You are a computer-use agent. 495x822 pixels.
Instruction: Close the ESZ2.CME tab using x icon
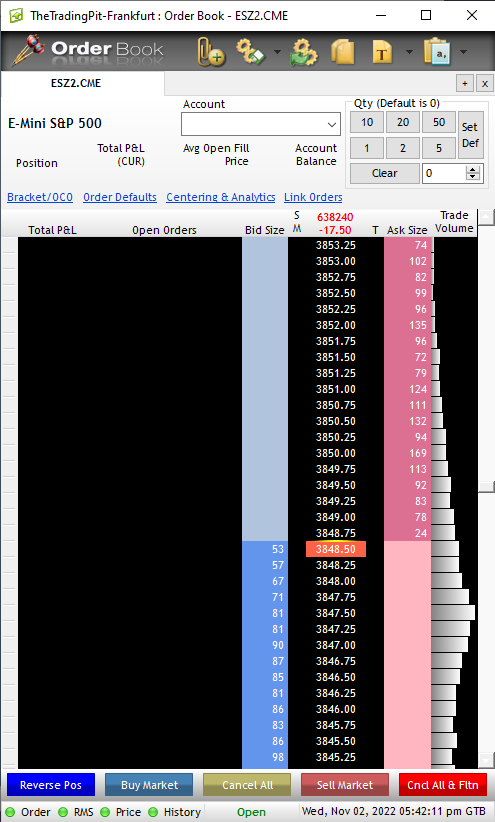point(485,83)
